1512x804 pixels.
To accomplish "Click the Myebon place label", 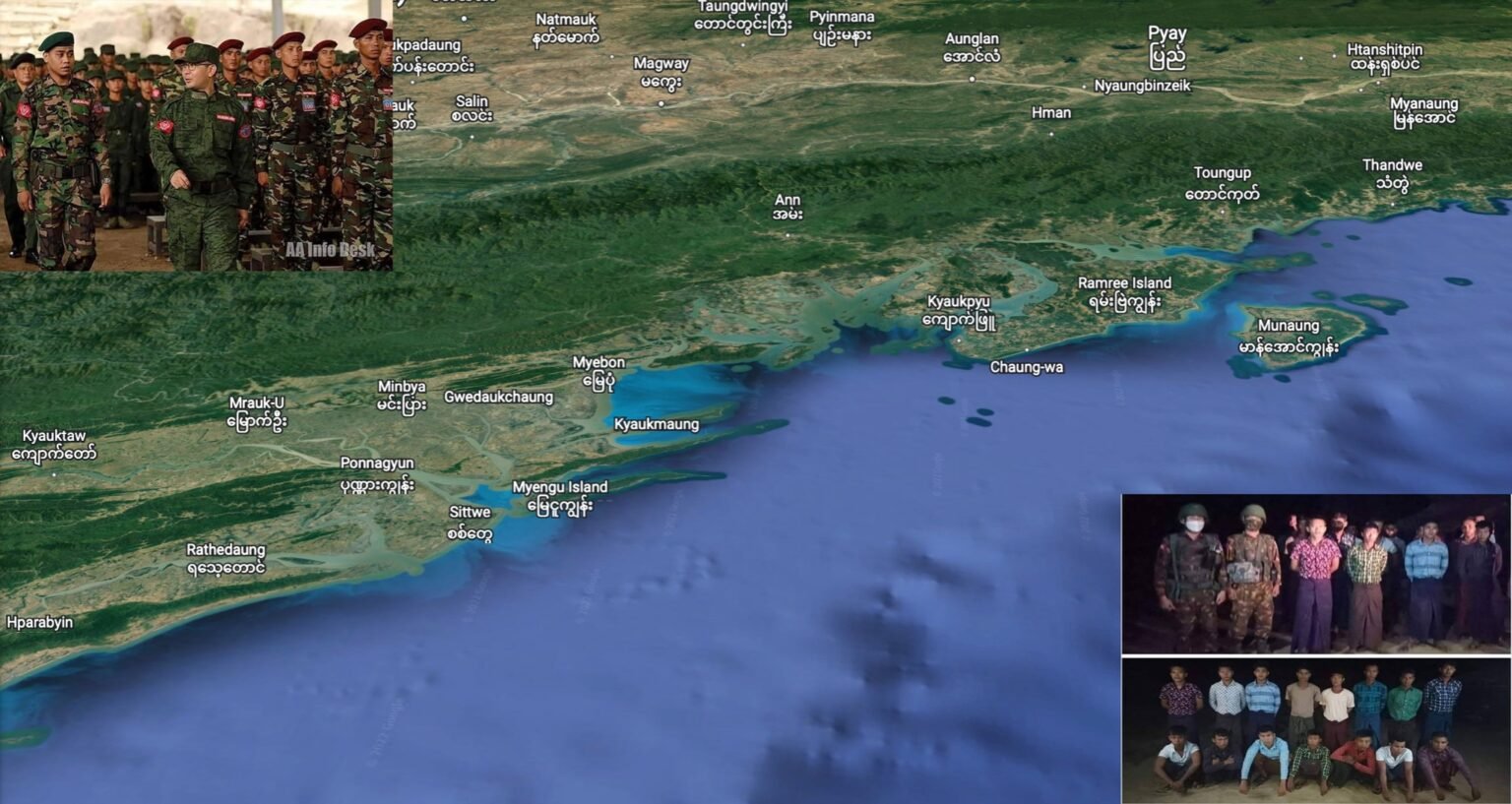I will pyautogui.click(x=598, y=372).
